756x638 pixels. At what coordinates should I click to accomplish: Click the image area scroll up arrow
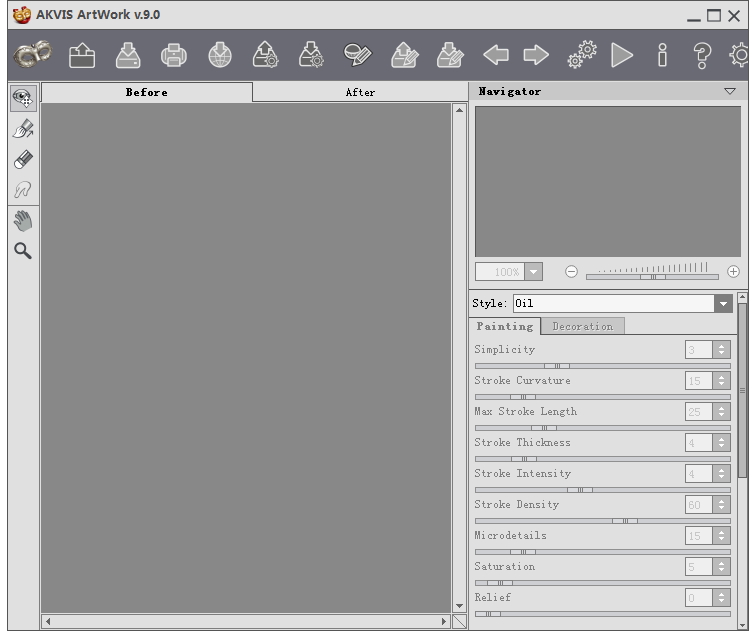pyautogui.click(x=459, y=110)
